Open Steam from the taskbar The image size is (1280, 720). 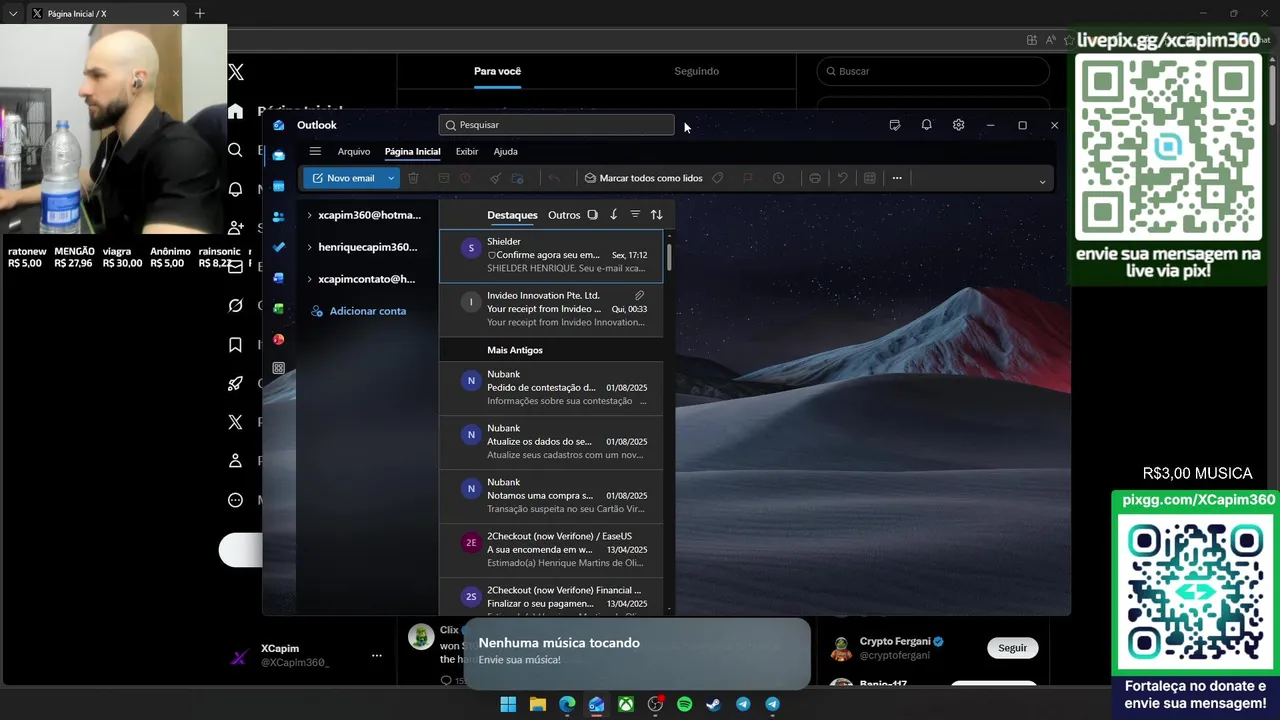(713, 704)
